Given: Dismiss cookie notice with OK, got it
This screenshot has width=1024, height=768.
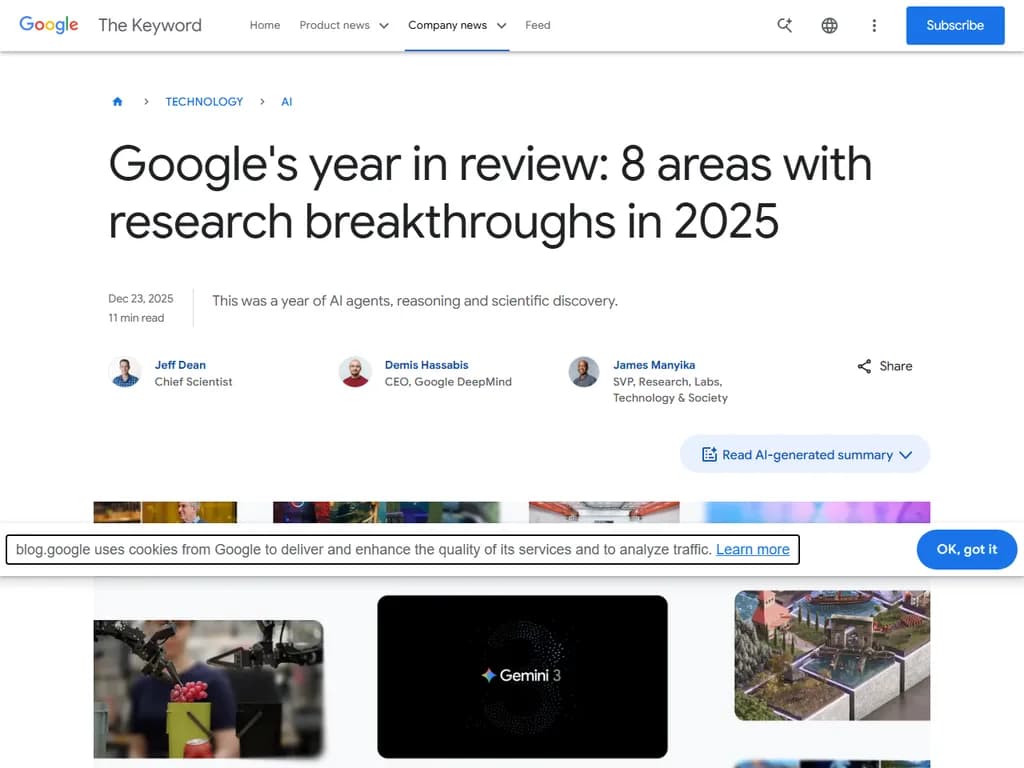Looking at the screenshot, I should (x=966, y=549).
